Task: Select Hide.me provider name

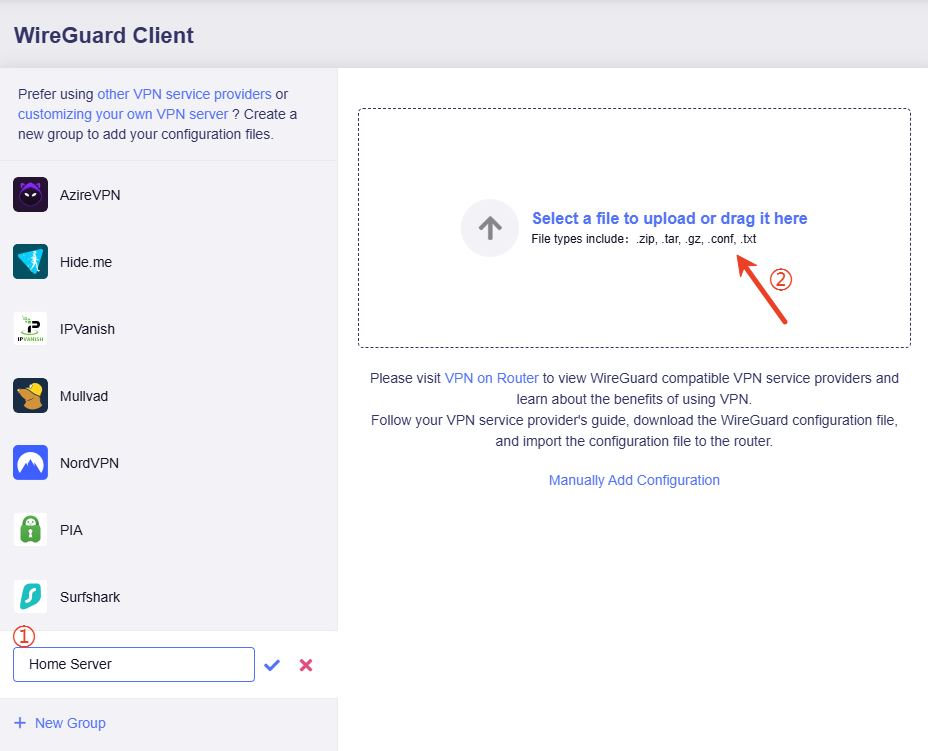Action: [86, 262]
